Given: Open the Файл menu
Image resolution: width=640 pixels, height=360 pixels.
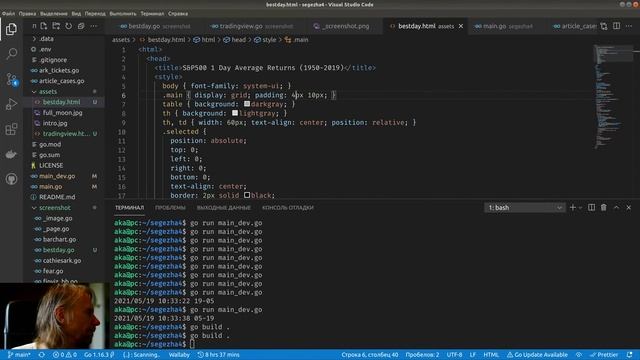Looking at the screenshot, I should click(x=8, y=13).
